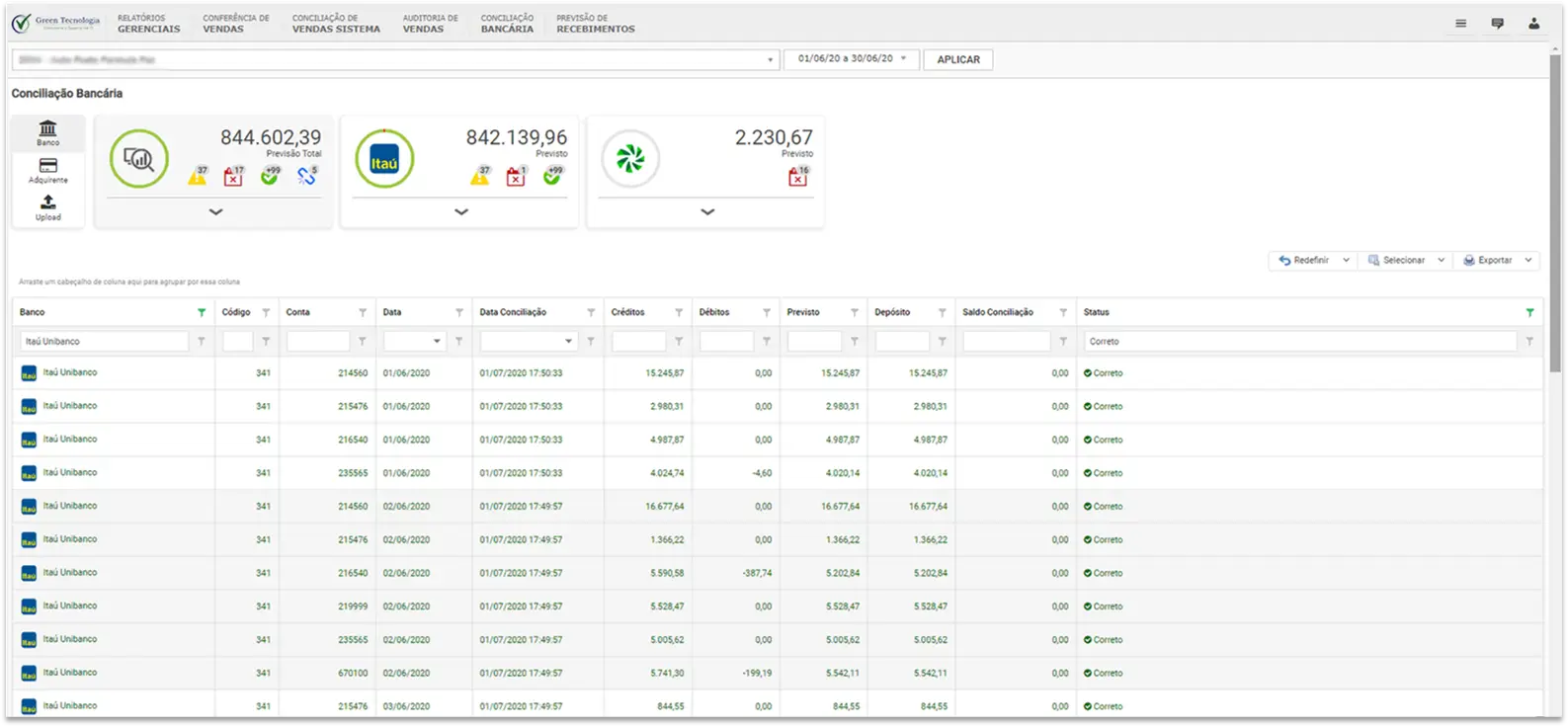The height and width of the screenshot is (726, 1568).
Task: Click the Créditos filter input field
Action: pos(638,342)
